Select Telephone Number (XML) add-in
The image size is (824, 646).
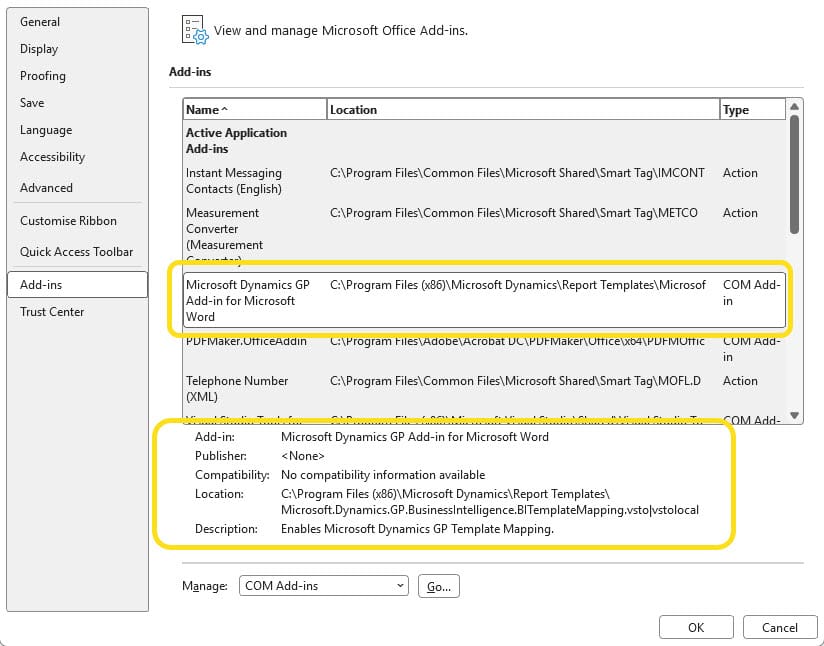(484, 388)
